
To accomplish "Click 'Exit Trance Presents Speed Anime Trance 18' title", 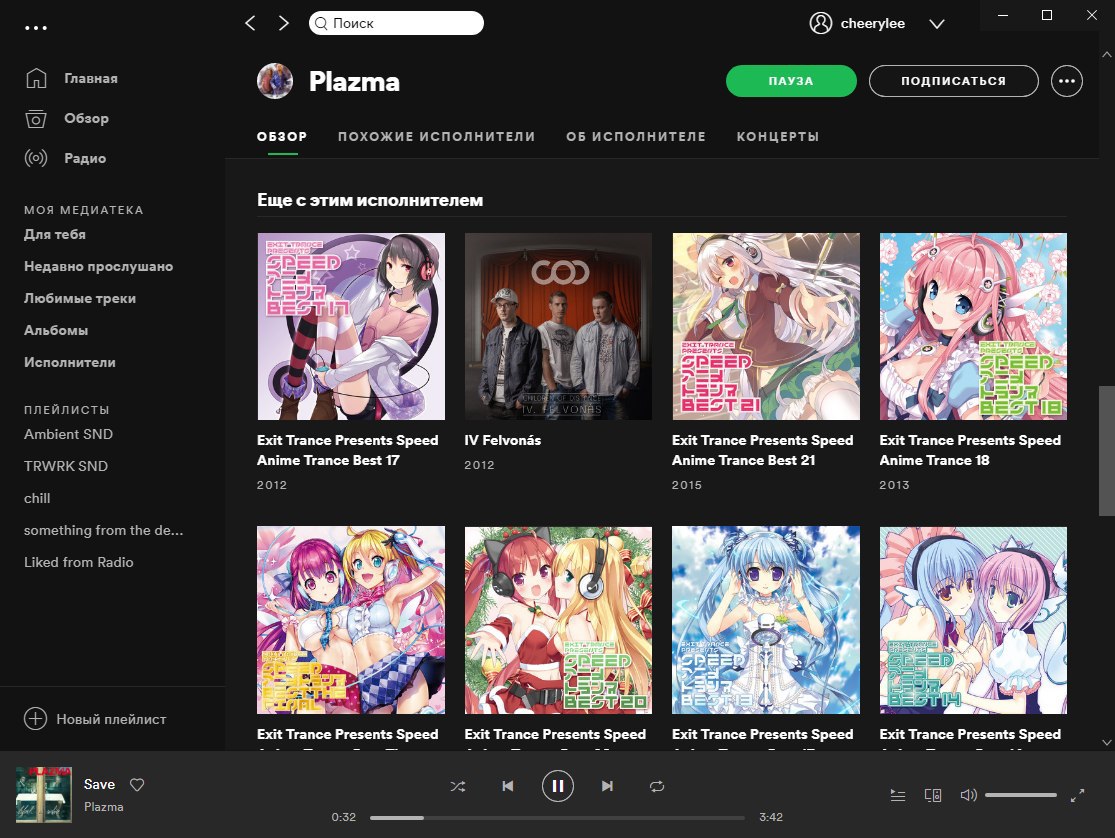I will click(x=970, y=450).
